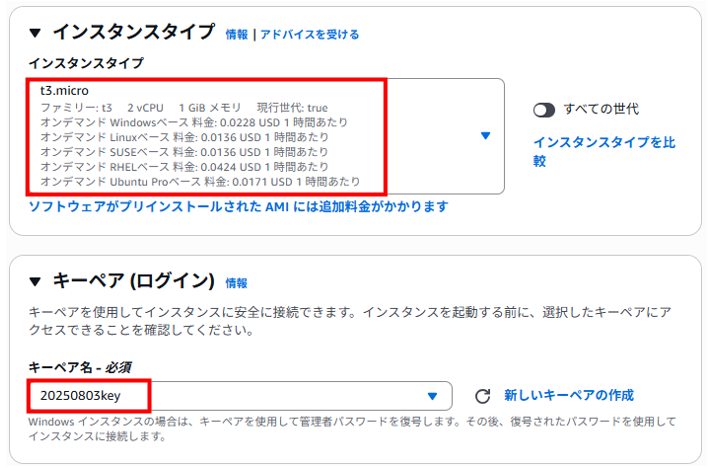Screen dimensions: 714x468
Task: Refresh the key pair list
Action: [483, 396]
